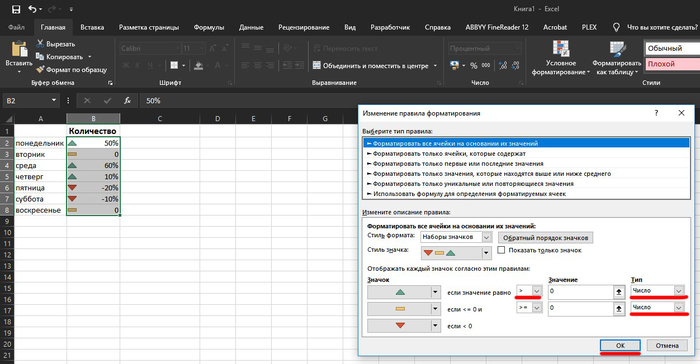The image size is (700, 364).
Task: Click range selector icon in first Значение row
Action: [x=619, y=292]
